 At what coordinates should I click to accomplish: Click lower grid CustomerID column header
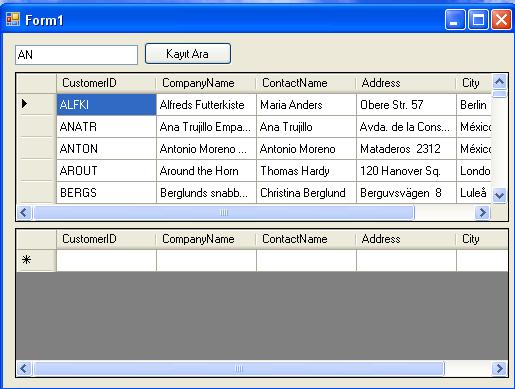pyautogui.click(x=106, y=239)
